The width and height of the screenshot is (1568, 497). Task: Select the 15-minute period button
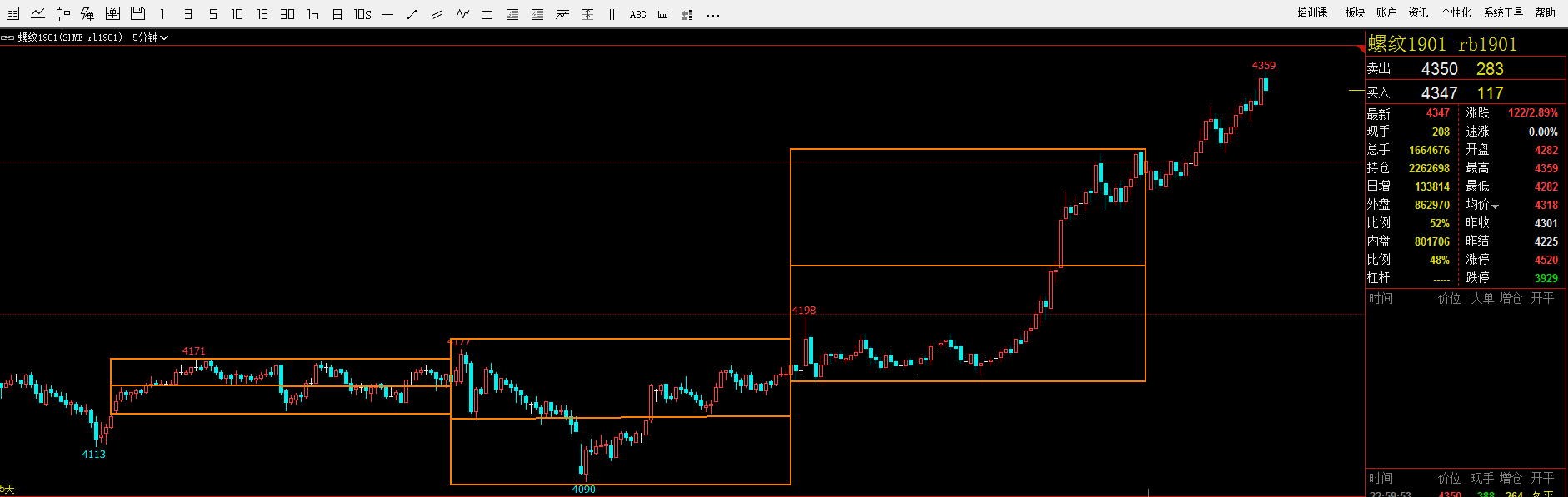pyautogui.click(x=262, y=14)
